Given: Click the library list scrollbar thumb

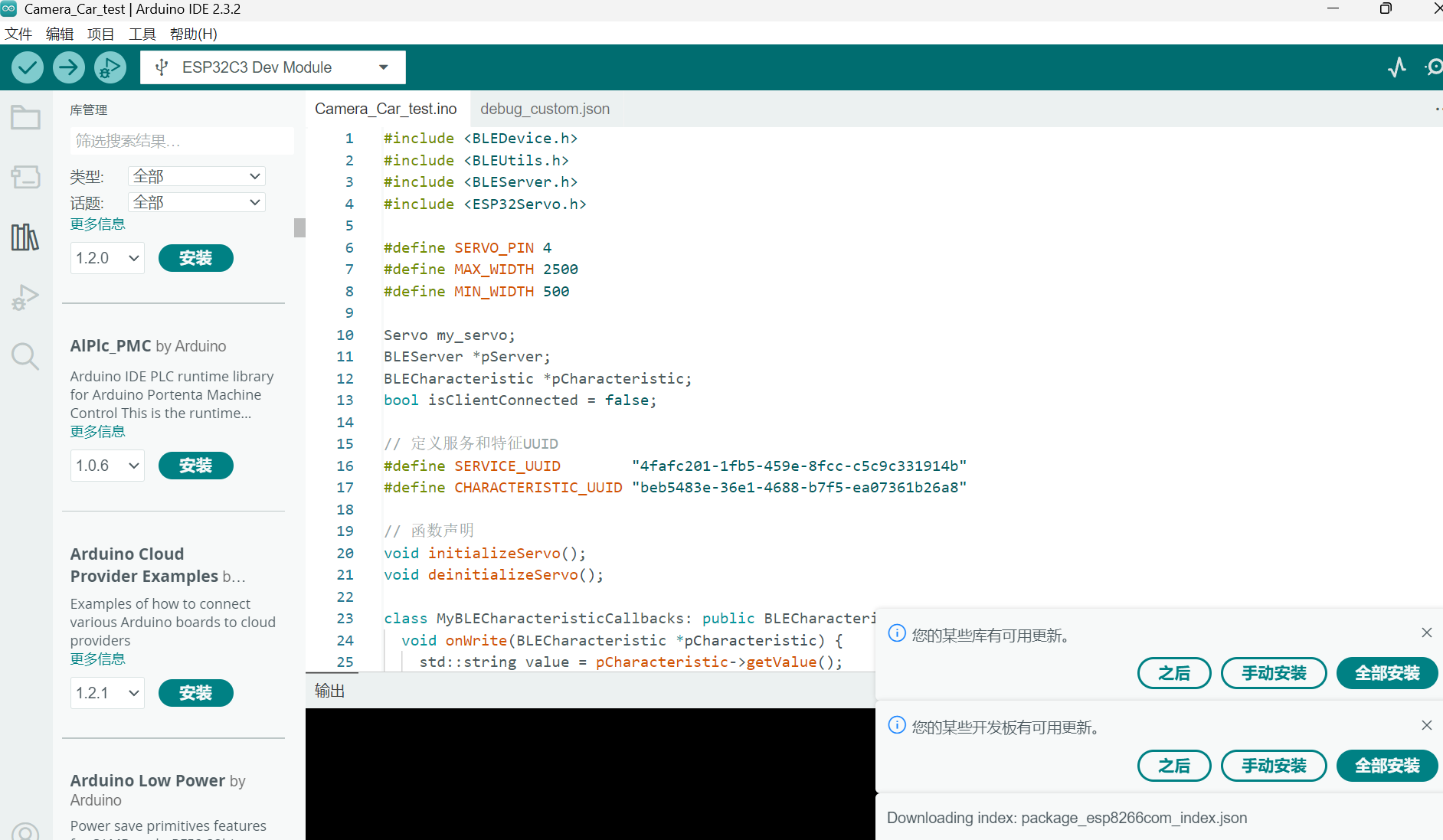Looking at the screenshot, I should (x=299, y=227).
